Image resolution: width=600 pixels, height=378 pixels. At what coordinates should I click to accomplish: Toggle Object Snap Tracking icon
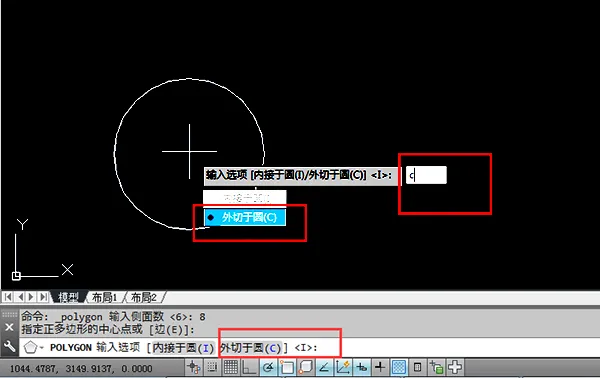pos(324,368)
